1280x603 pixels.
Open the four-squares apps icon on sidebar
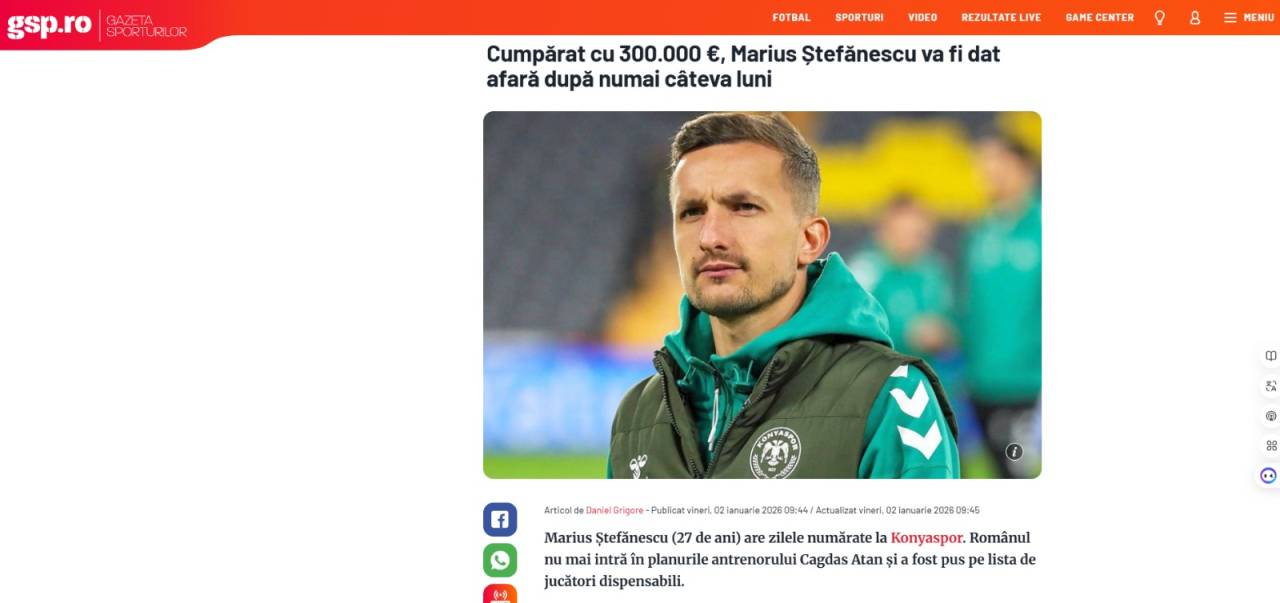1270,445
